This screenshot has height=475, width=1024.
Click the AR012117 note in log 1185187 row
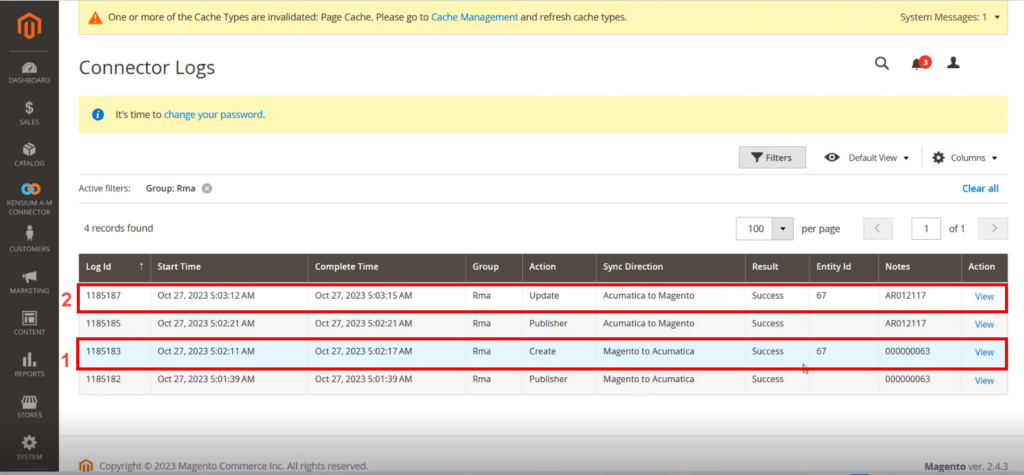click(x=906, y=295)
